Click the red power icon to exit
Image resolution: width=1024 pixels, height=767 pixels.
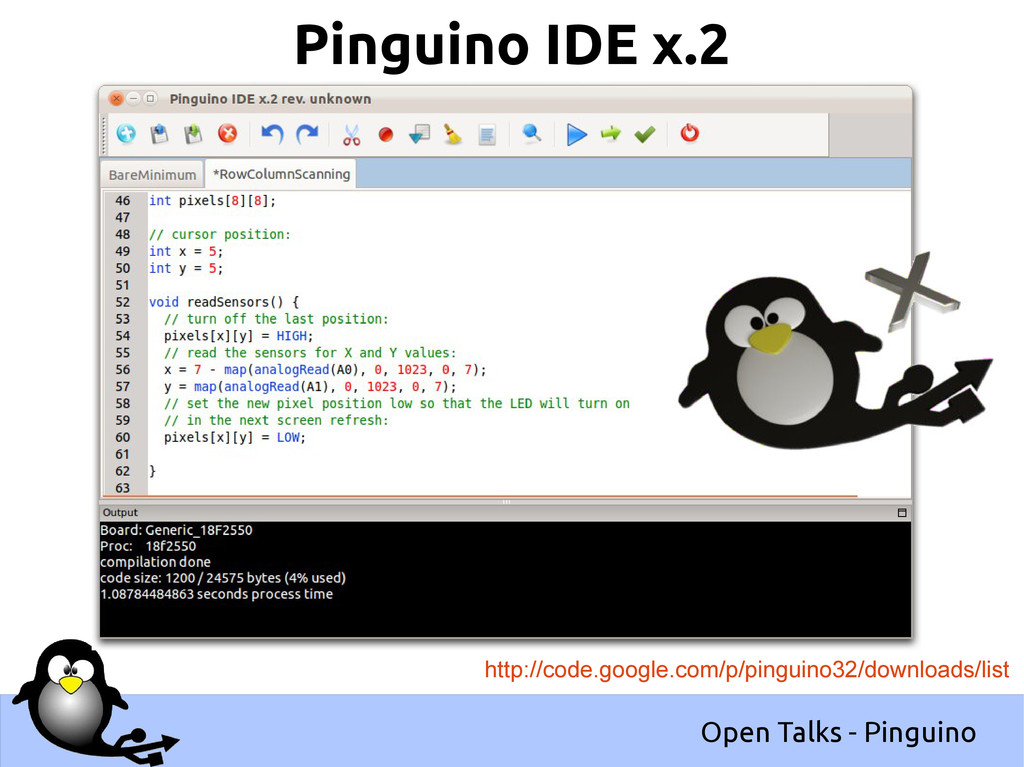(690, 133)
